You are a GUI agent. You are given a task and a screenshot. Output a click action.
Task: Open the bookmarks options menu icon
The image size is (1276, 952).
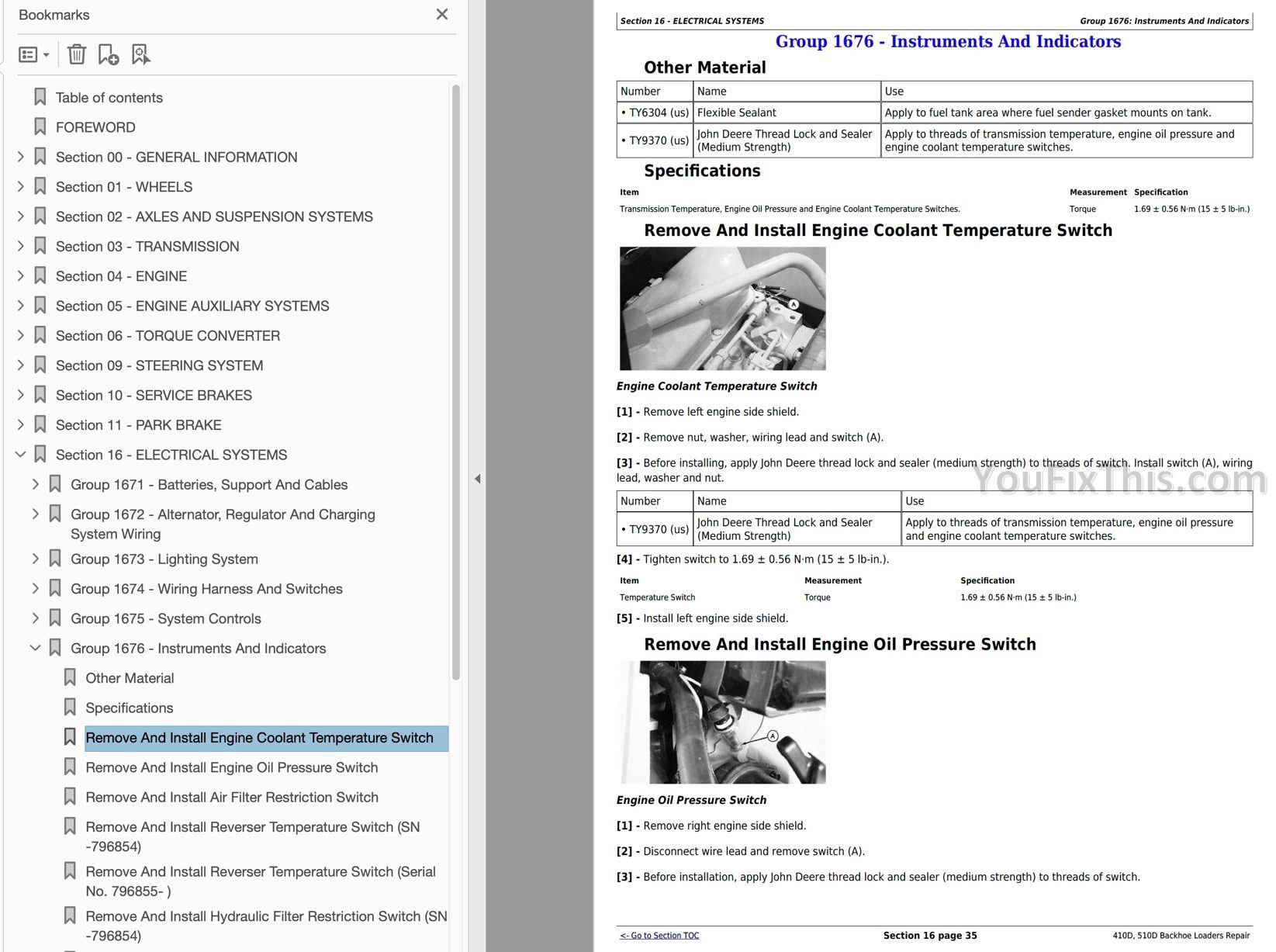(33, 54)
